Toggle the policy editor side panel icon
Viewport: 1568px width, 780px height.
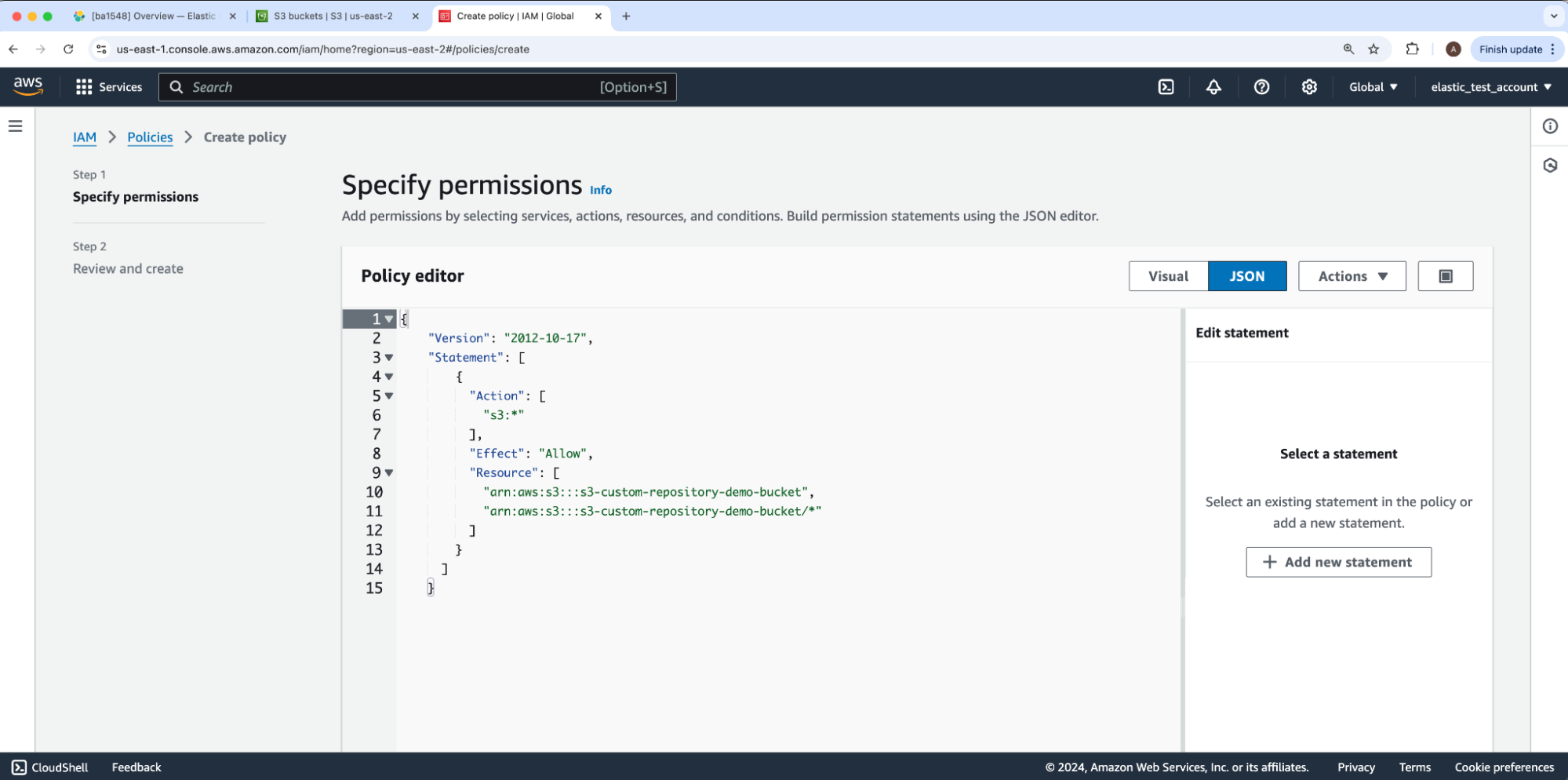click(1445, 276)
